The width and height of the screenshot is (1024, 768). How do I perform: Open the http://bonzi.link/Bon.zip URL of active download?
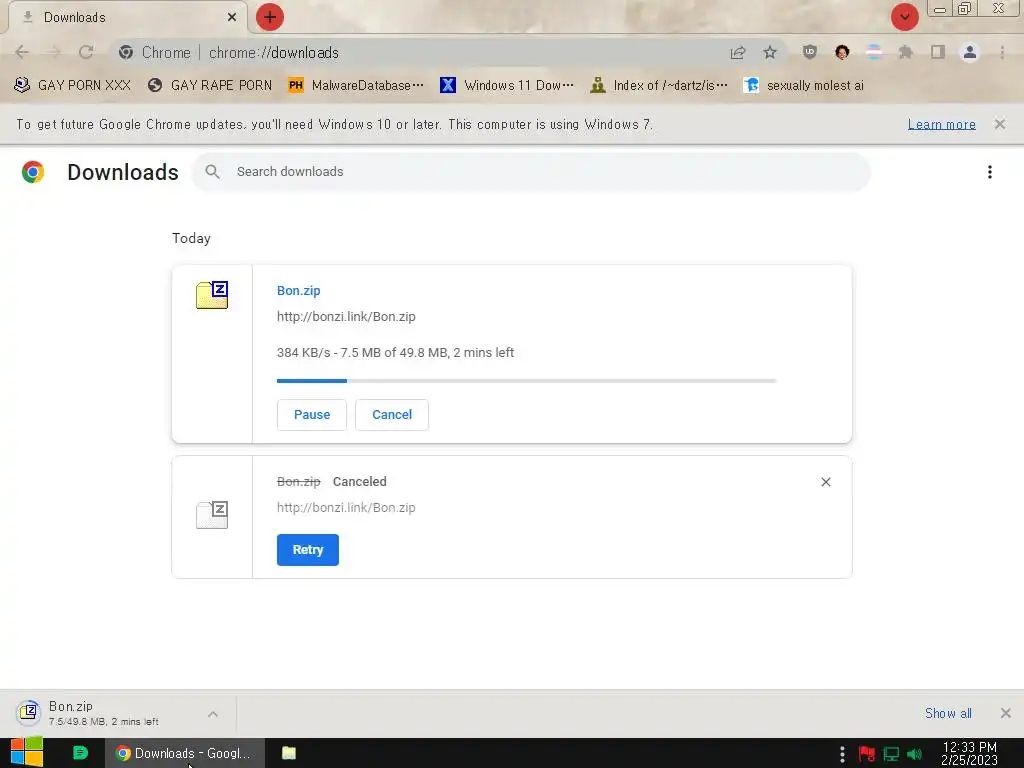pos(346,317)
